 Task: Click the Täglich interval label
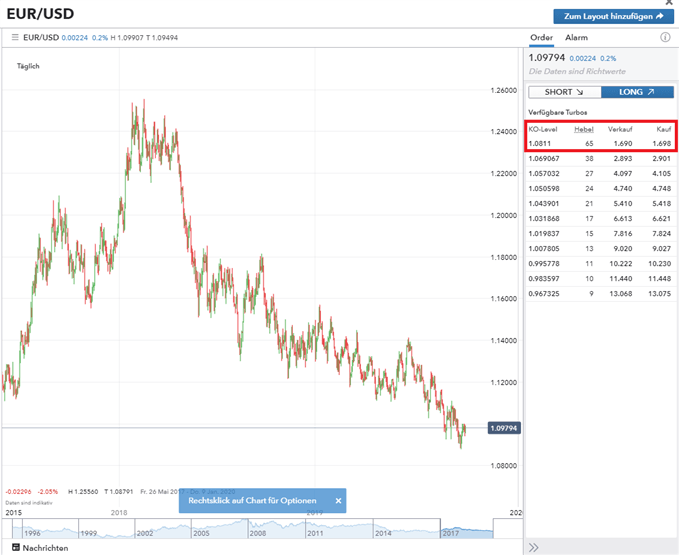28,66
